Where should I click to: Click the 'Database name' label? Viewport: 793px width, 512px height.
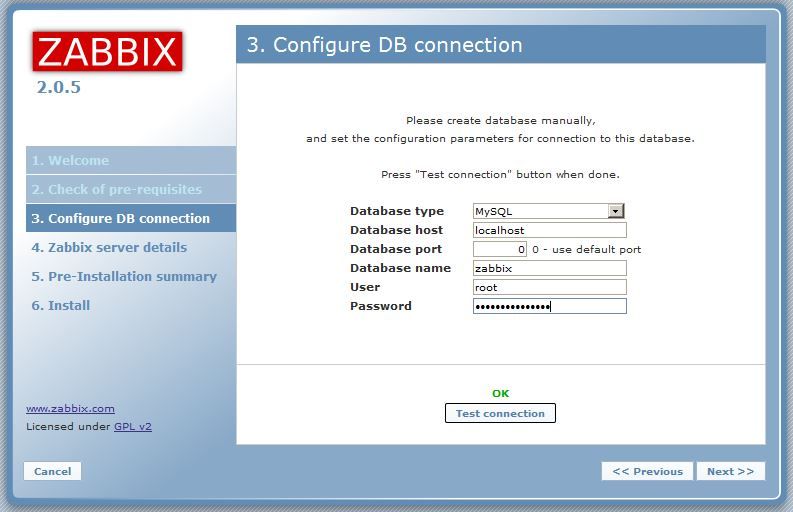[401, 268]
